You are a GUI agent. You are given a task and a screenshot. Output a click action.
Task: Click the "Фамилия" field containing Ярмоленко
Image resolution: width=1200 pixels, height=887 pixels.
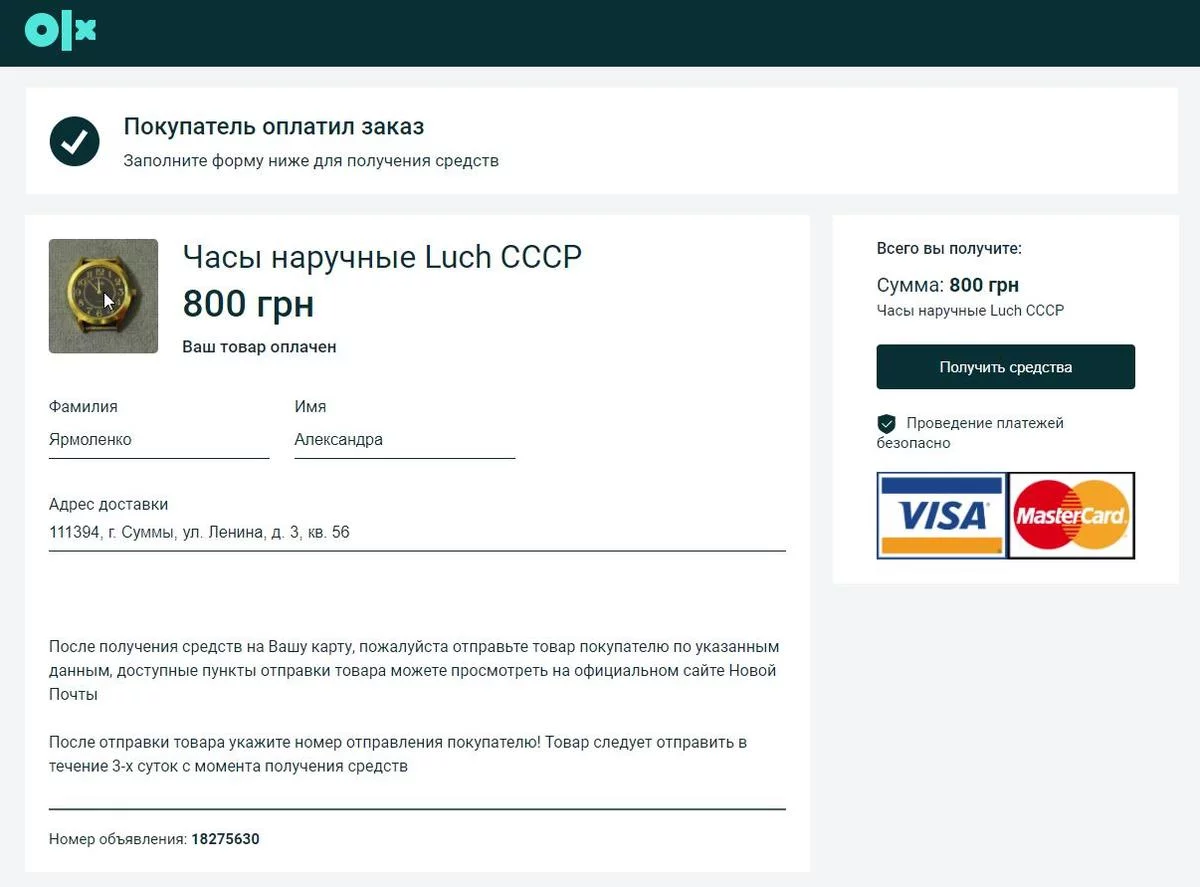pyautogui.click(x=158, y=440)
